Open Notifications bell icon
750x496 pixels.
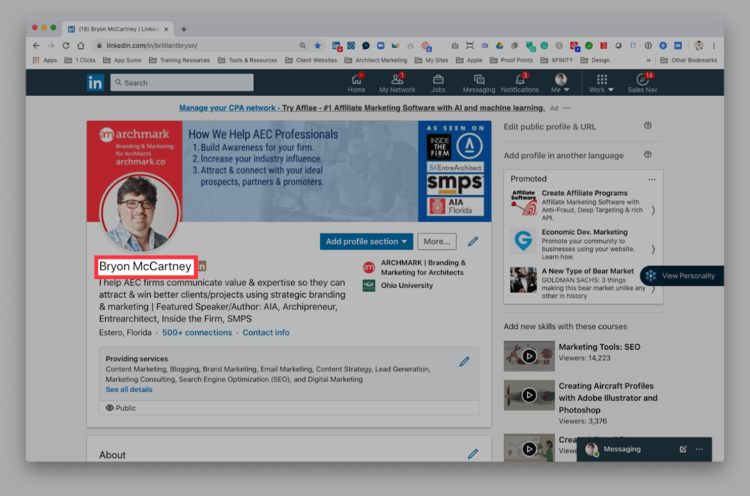tap(519, 79)
